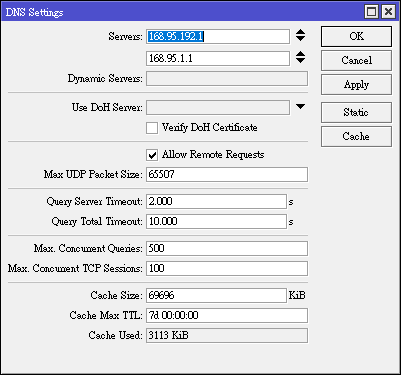Screen dimensions: 401x375
Task: Click down arrow beside server 168.95.1.1
Action: (x=300, y=61)
